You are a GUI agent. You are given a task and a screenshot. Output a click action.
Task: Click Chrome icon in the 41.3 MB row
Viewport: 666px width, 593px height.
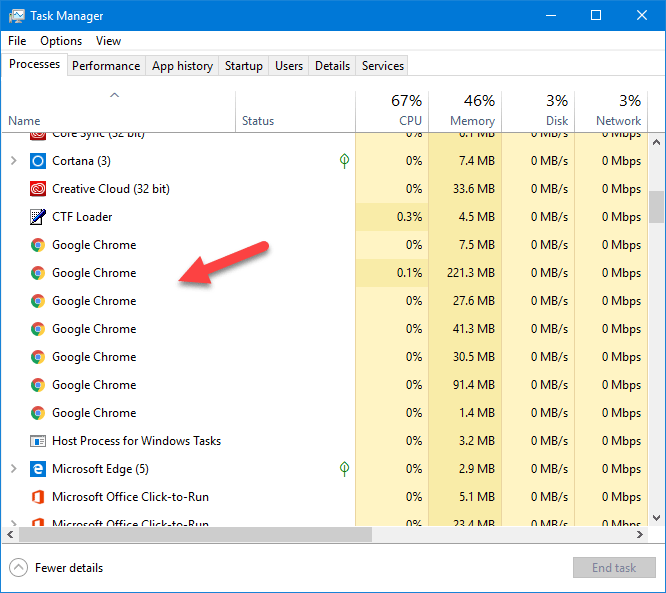(x=38, y=329)
